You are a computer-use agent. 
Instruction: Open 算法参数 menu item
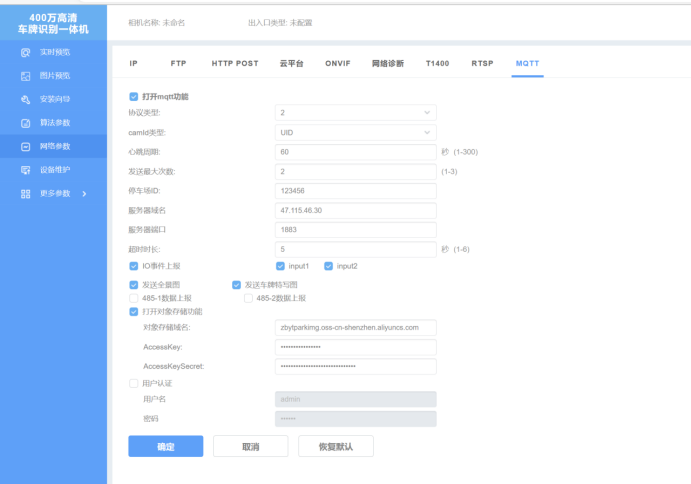pos(53,123)
